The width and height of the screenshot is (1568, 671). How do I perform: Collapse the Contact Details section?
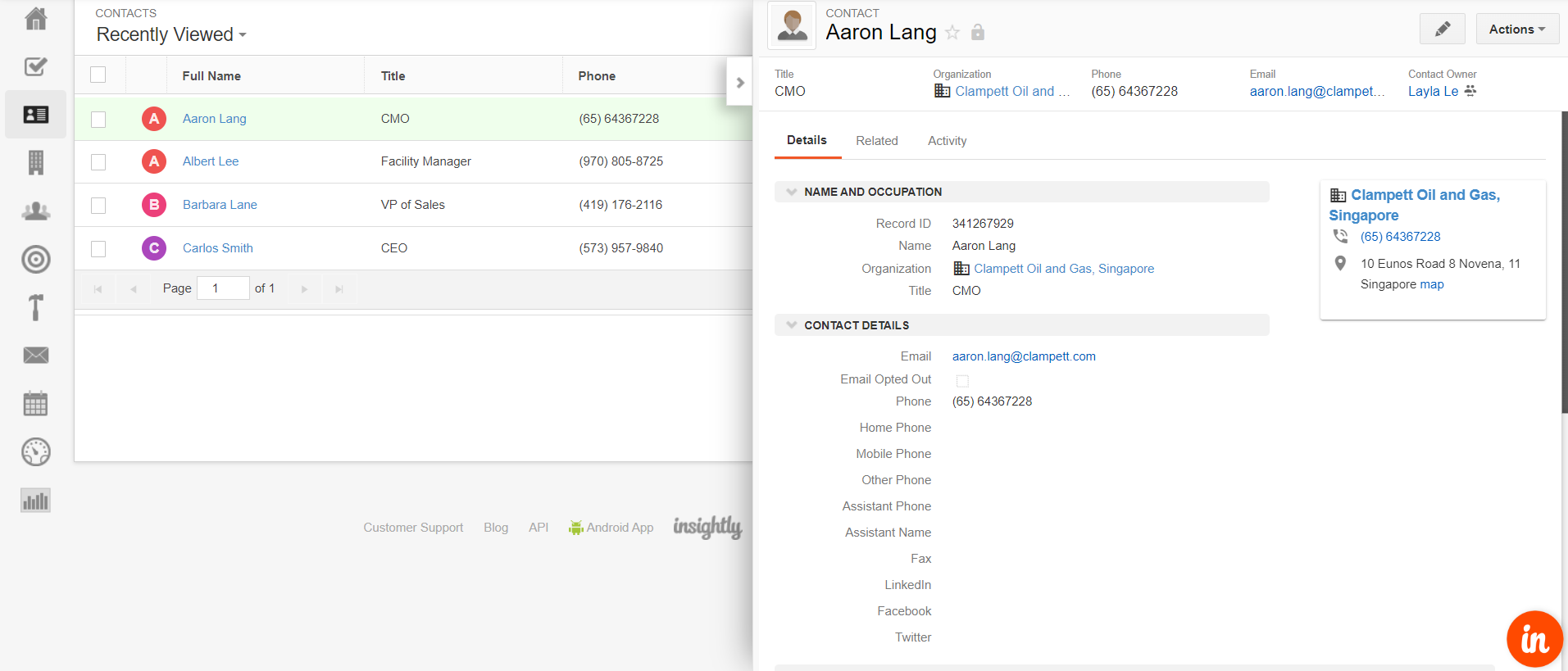791,325
